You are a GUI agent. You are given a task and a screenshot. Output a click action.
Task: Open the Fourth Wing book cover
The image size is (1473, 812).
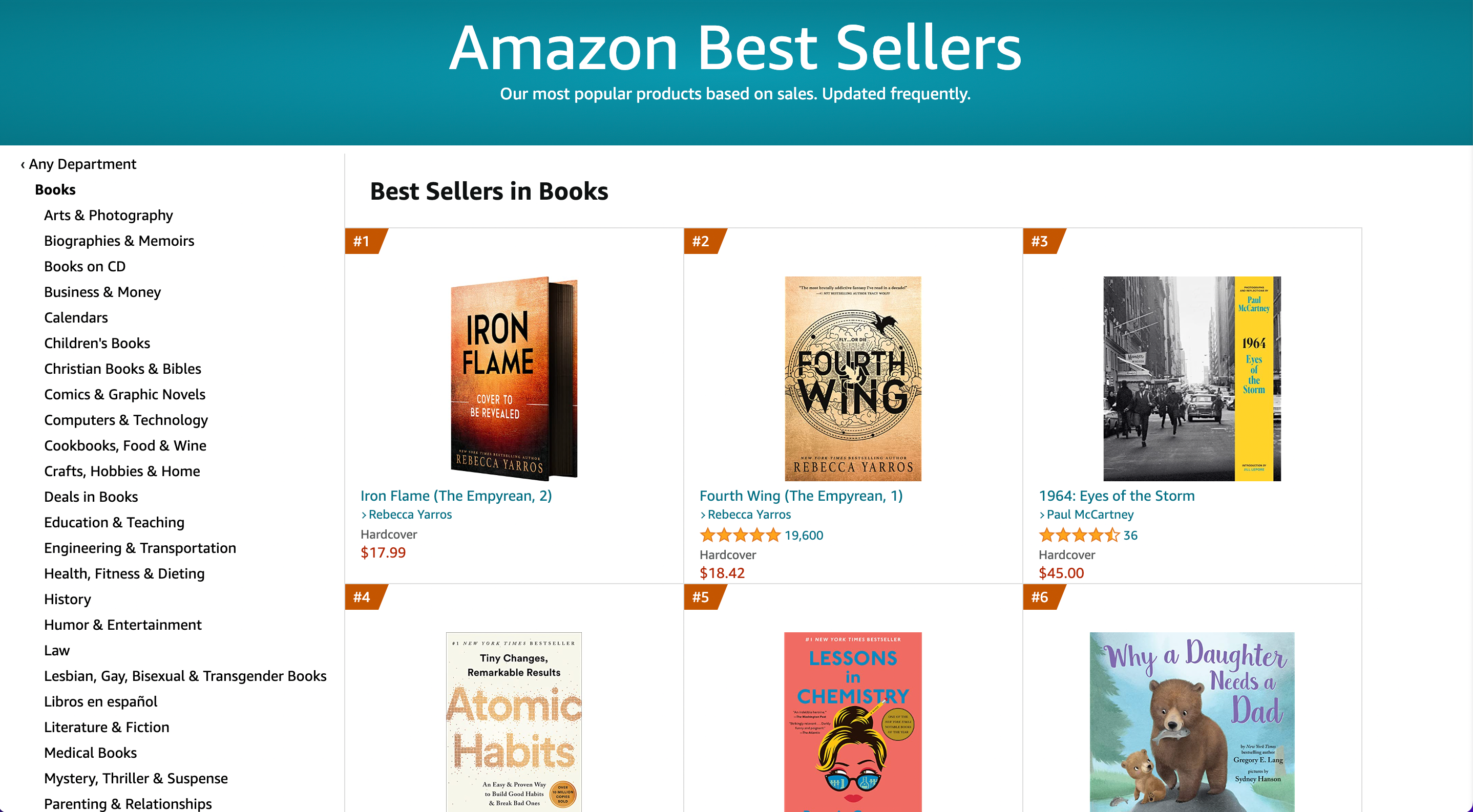point(853,378)
